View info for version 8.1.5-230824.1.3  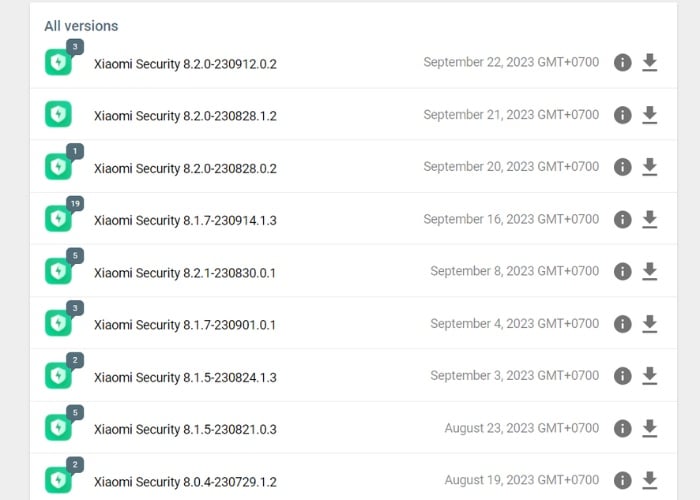(x=622, y=376)
